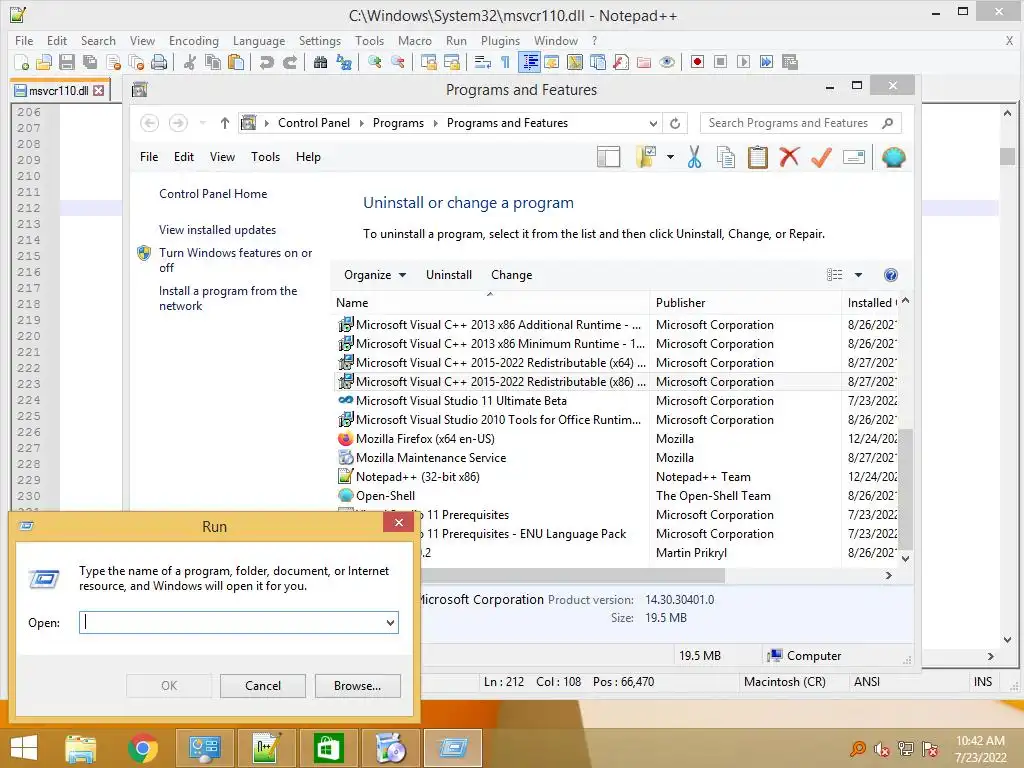This screenshot has width=1024, height=768.
Task: Toggle Word wrap in Notepad++ toolbar
Action: tap(482, 62)
